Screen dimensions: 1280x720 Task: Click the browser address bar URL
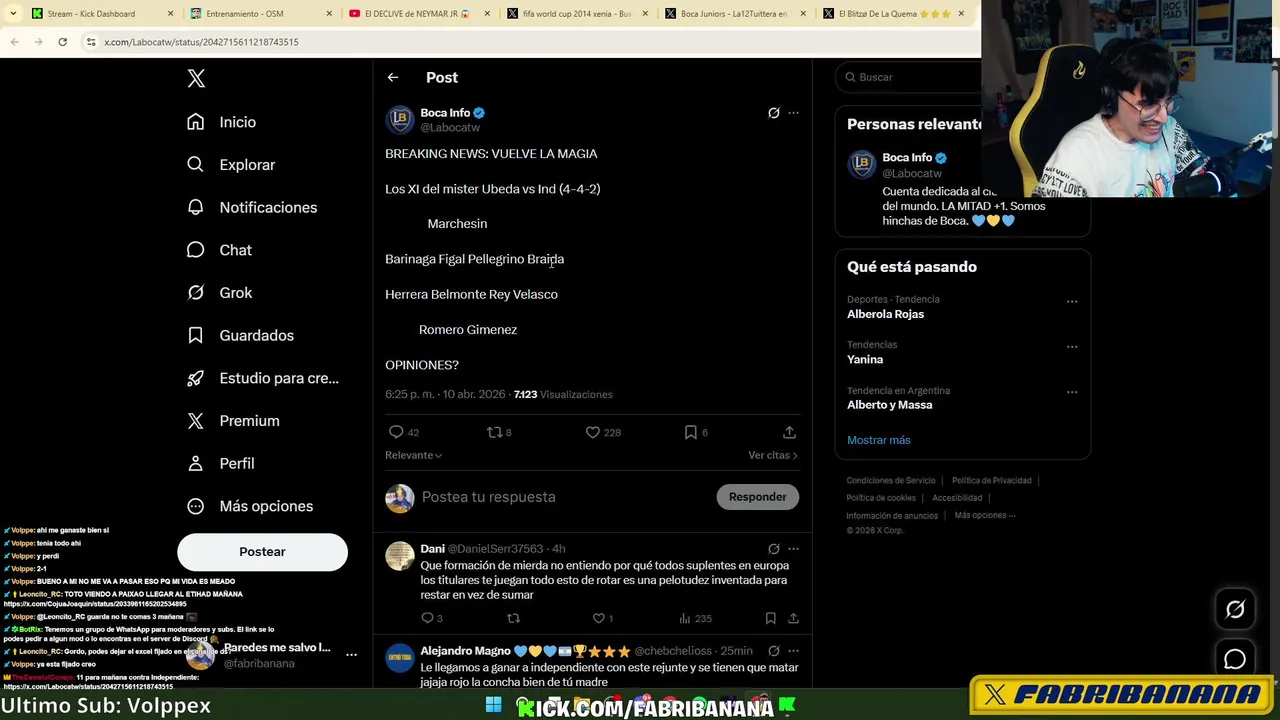201,42
